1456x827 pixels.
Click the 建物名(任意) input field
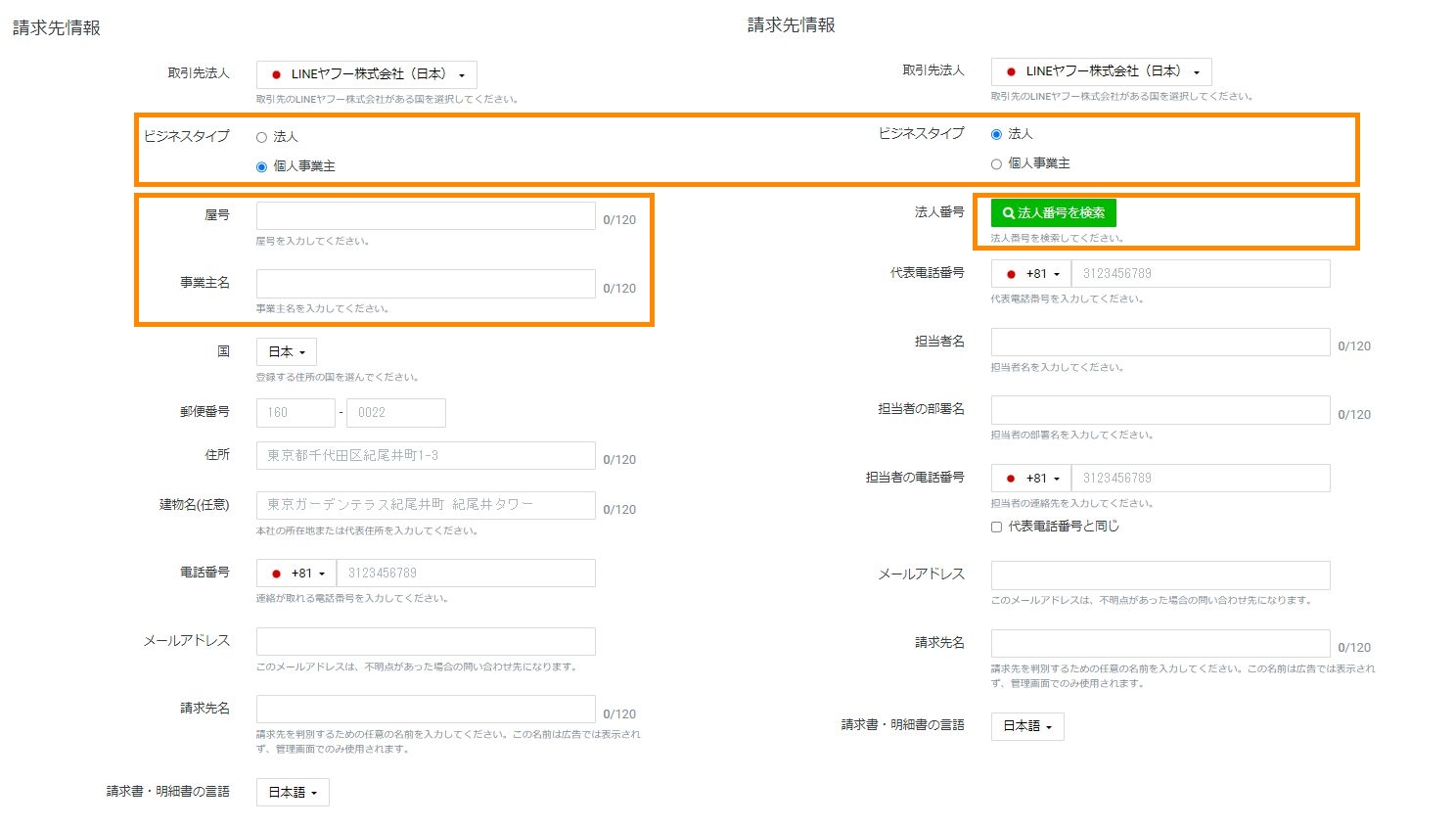pos(426,505)
